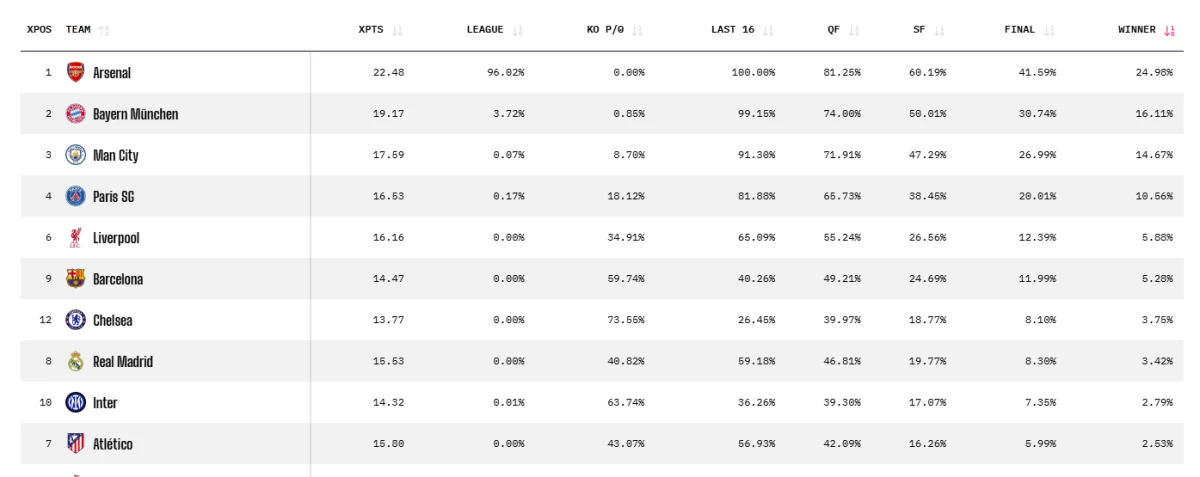The height and width of the screenshot is (477, 1200).
Task: Open the Barcelona team name link
Action: (118, 280)
